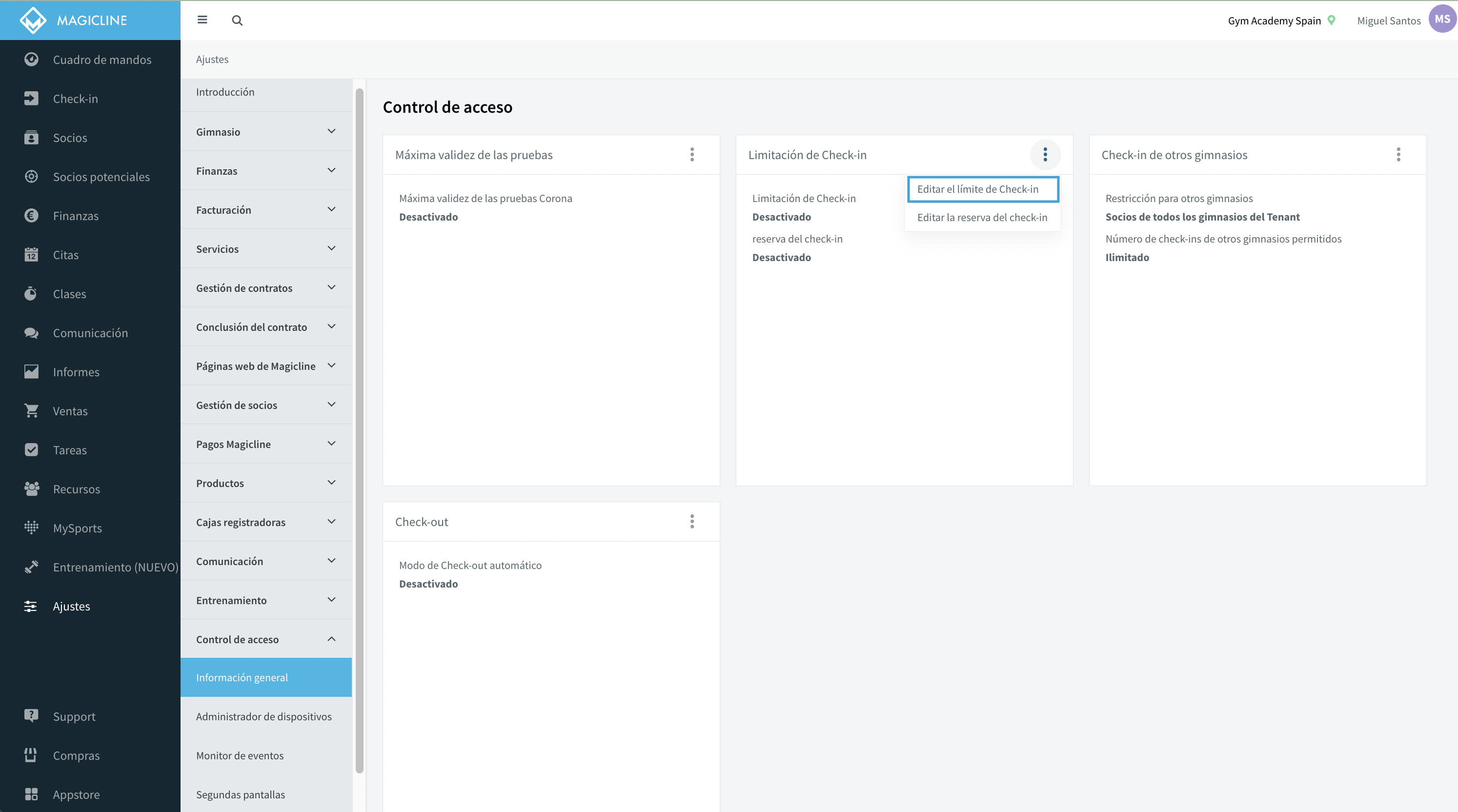Click 'Modo de Check-out automático' label
Viewport: 1458px width, 812px height.
tap(470, 565)
